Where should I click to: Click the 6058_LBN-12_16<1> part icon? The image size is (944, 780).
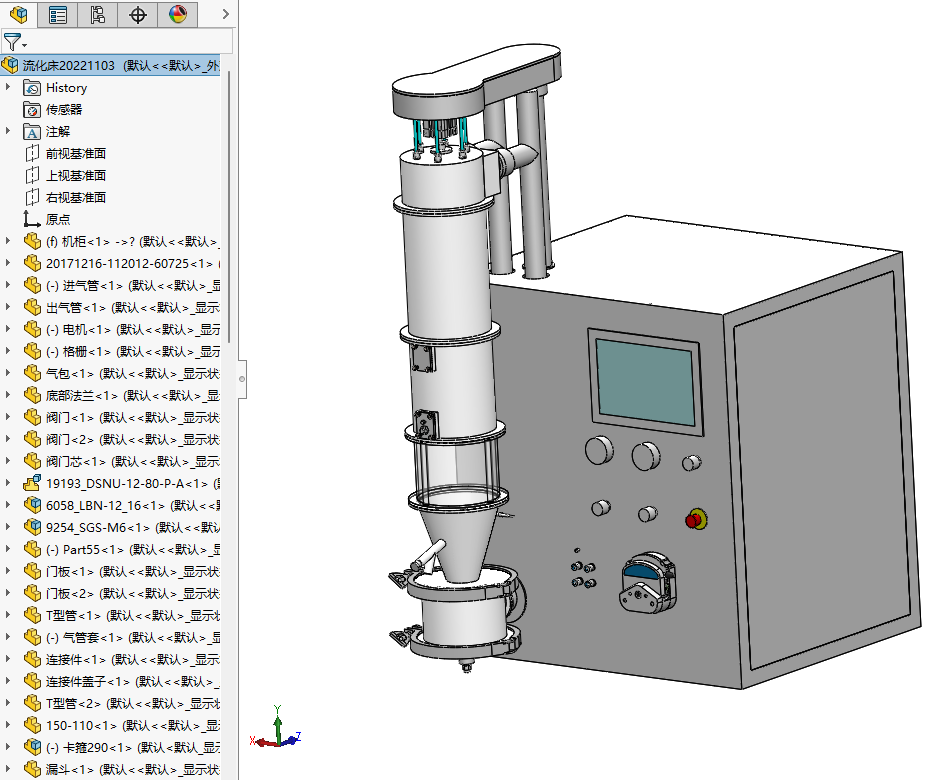click(32, 505)
